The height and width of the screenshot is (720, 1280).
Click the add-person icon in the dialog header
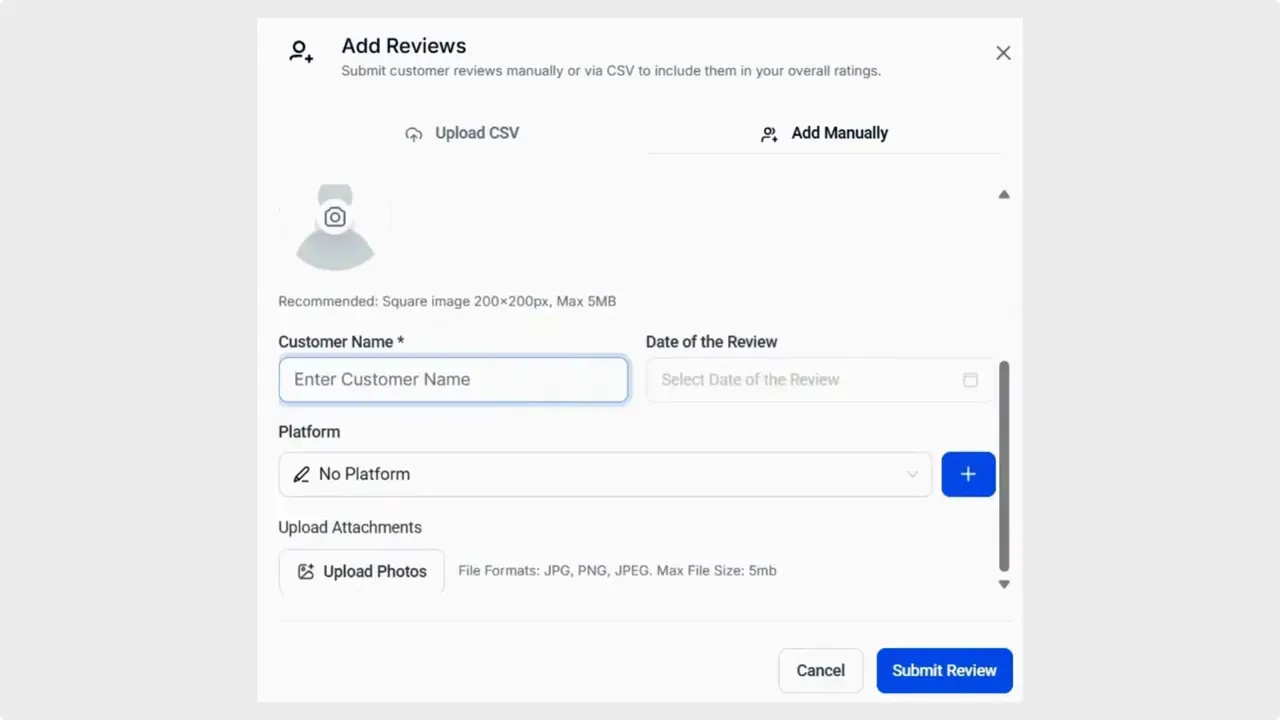pyautogui.click(x=301, y=51)
